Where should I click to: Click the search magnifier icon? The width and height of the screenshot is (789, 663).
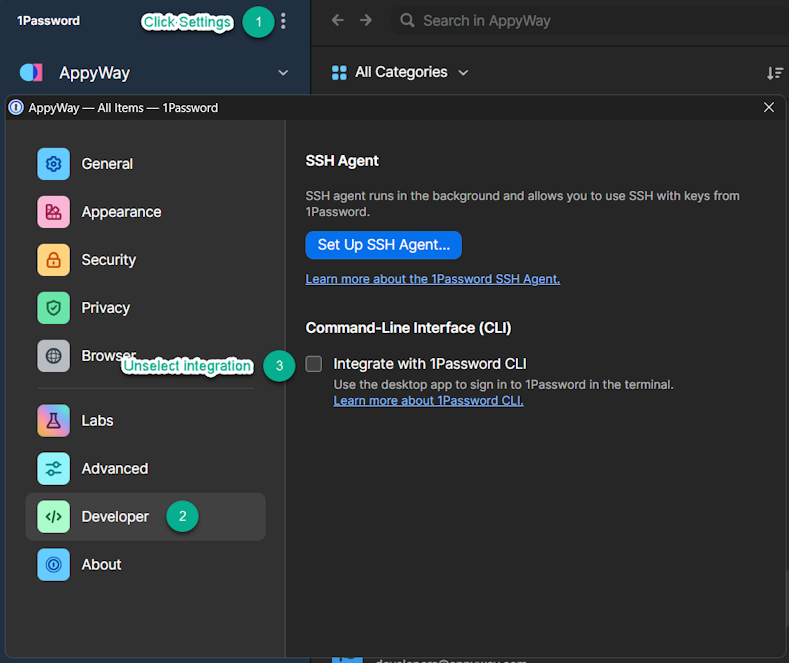[407, 21]
